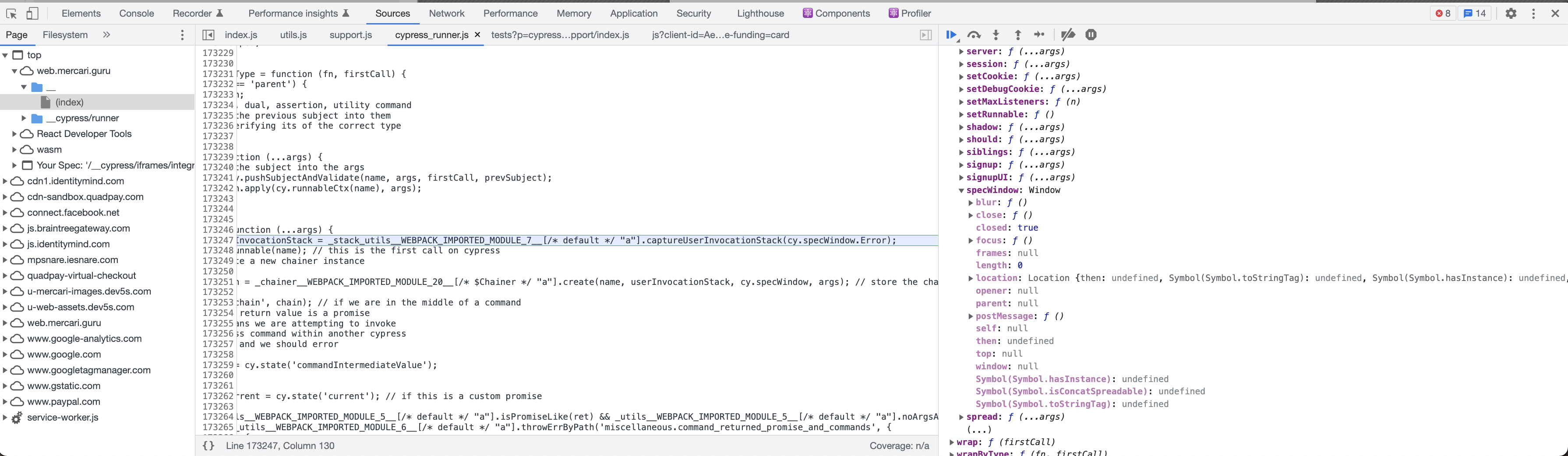Select the utils.js file tab
1568x456 pixels.
point(293,35)
